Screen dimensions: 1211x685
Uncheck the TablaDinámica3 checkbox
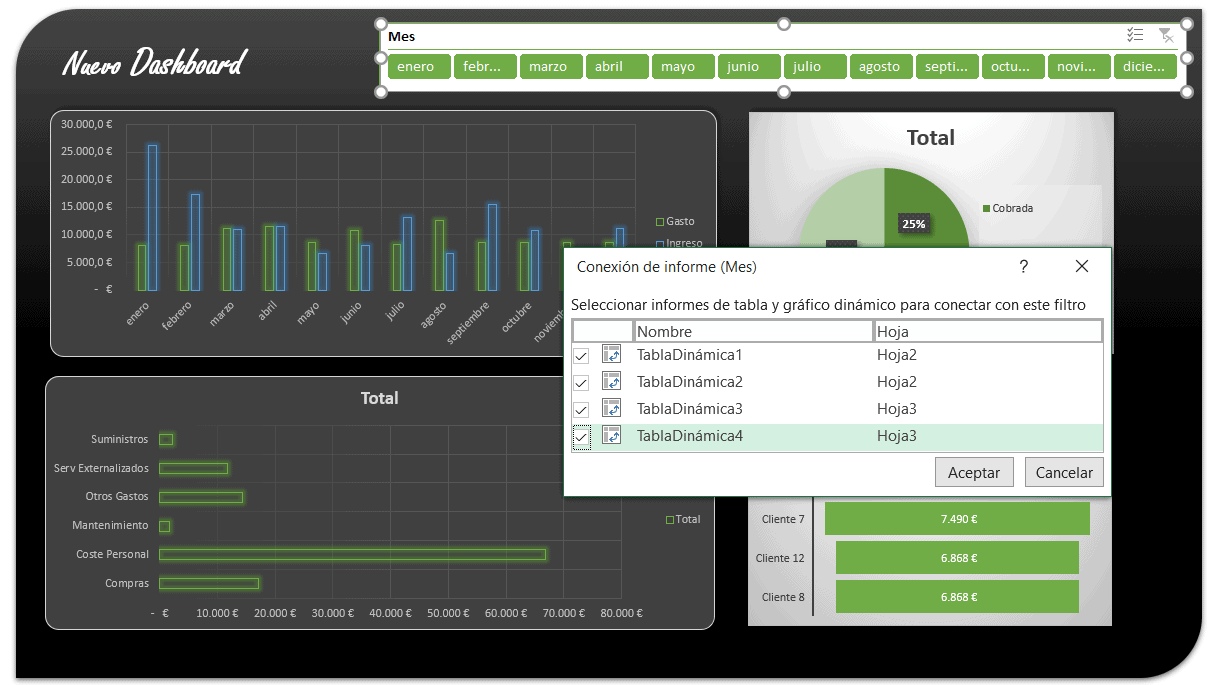[x=581, y=409]
